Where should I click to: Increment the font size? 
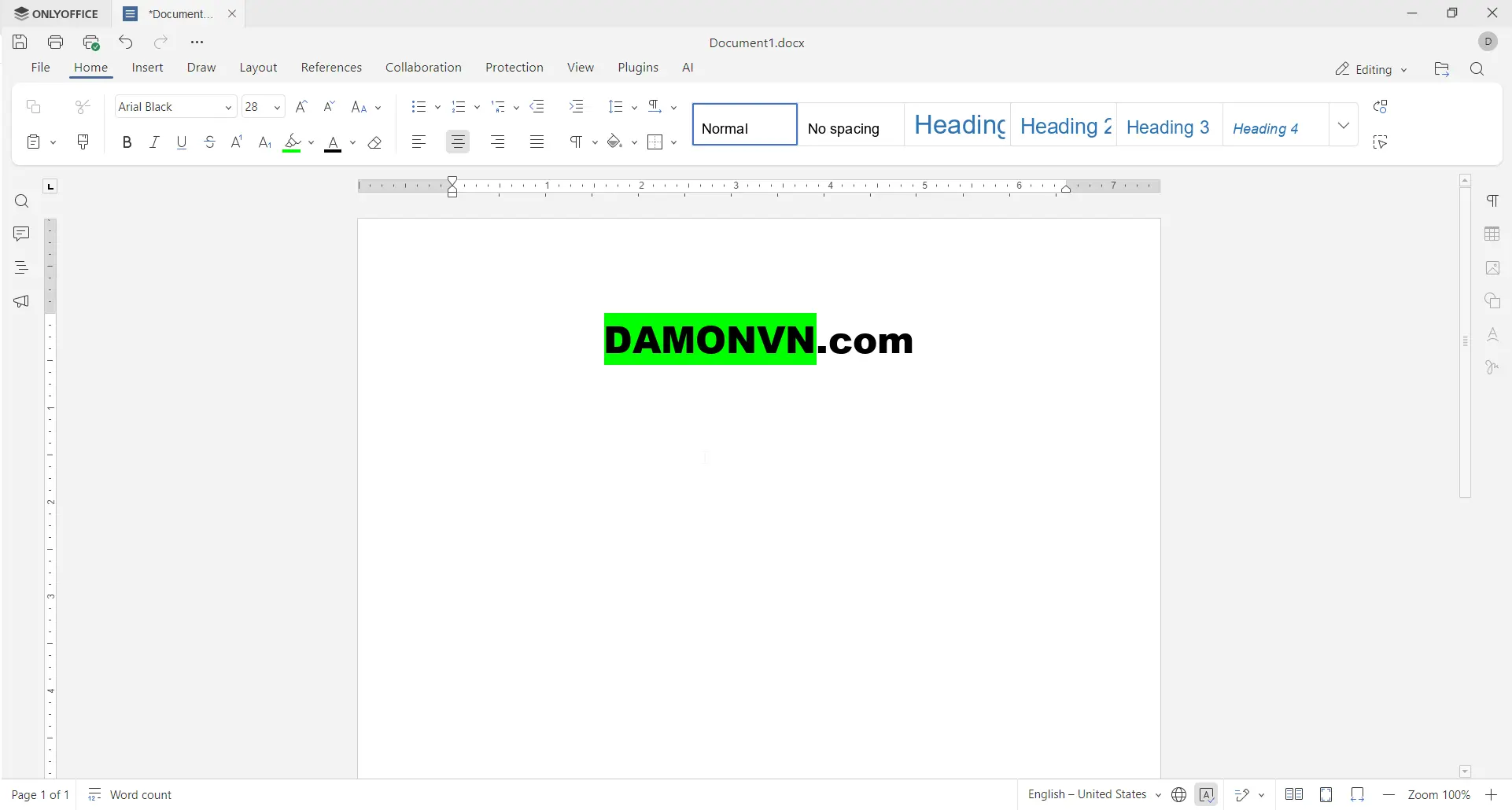pyautogui.click(x=301, y=107)
